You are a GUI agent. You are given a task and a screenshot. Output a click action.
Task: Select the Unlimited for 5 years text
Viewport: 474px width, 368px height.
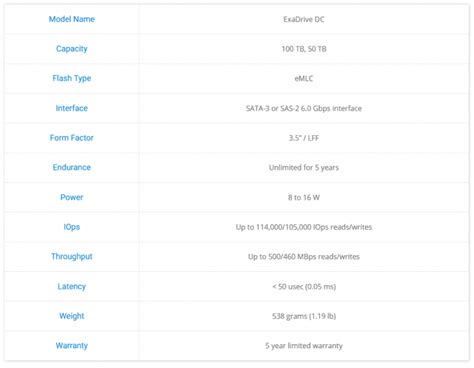point(304,168)
